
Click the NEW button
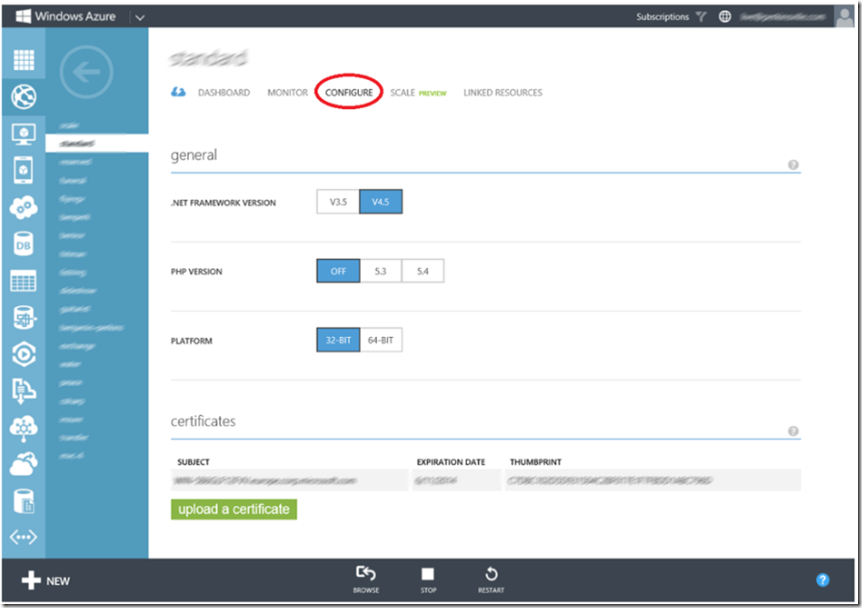[46, 581]
